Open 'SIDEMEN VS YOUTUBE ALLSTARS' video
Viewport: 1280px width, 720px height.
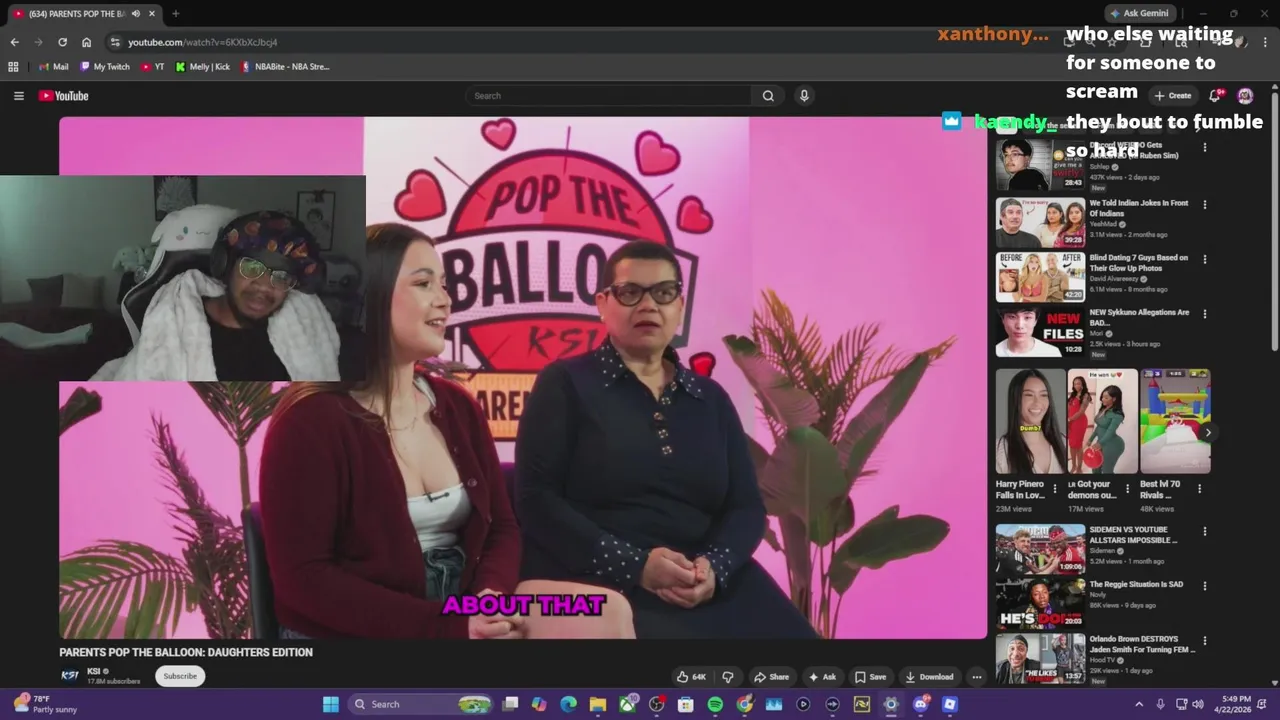tap(1040, 549)
